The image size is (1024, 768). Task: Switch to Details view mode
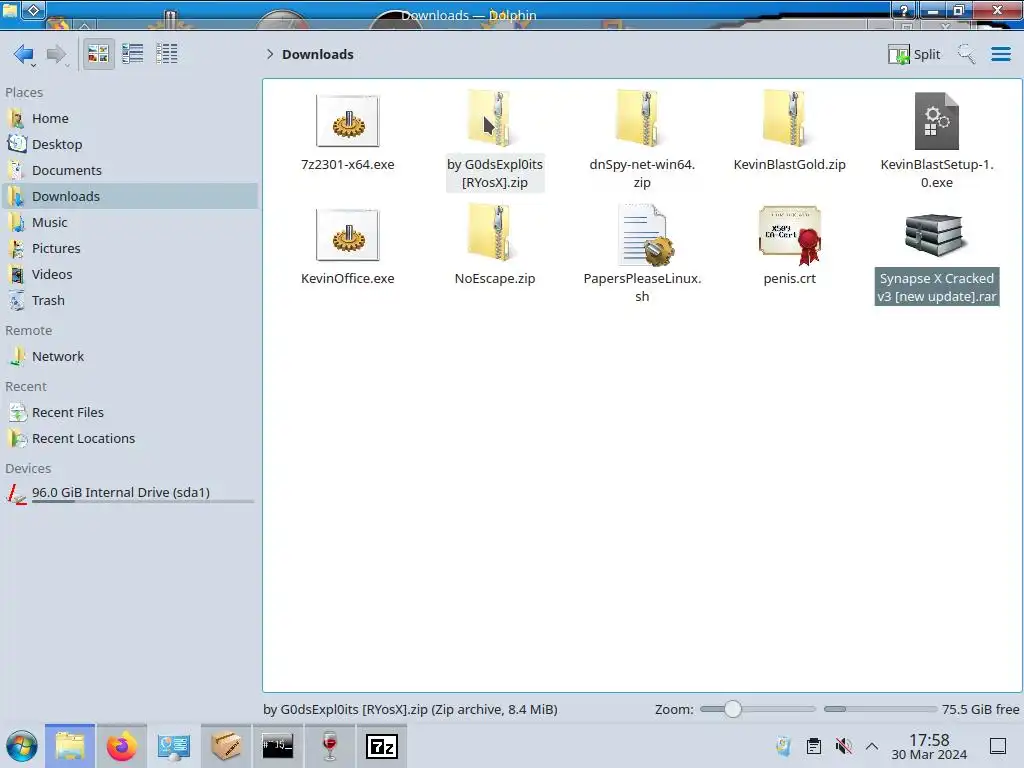click(167, 54)
